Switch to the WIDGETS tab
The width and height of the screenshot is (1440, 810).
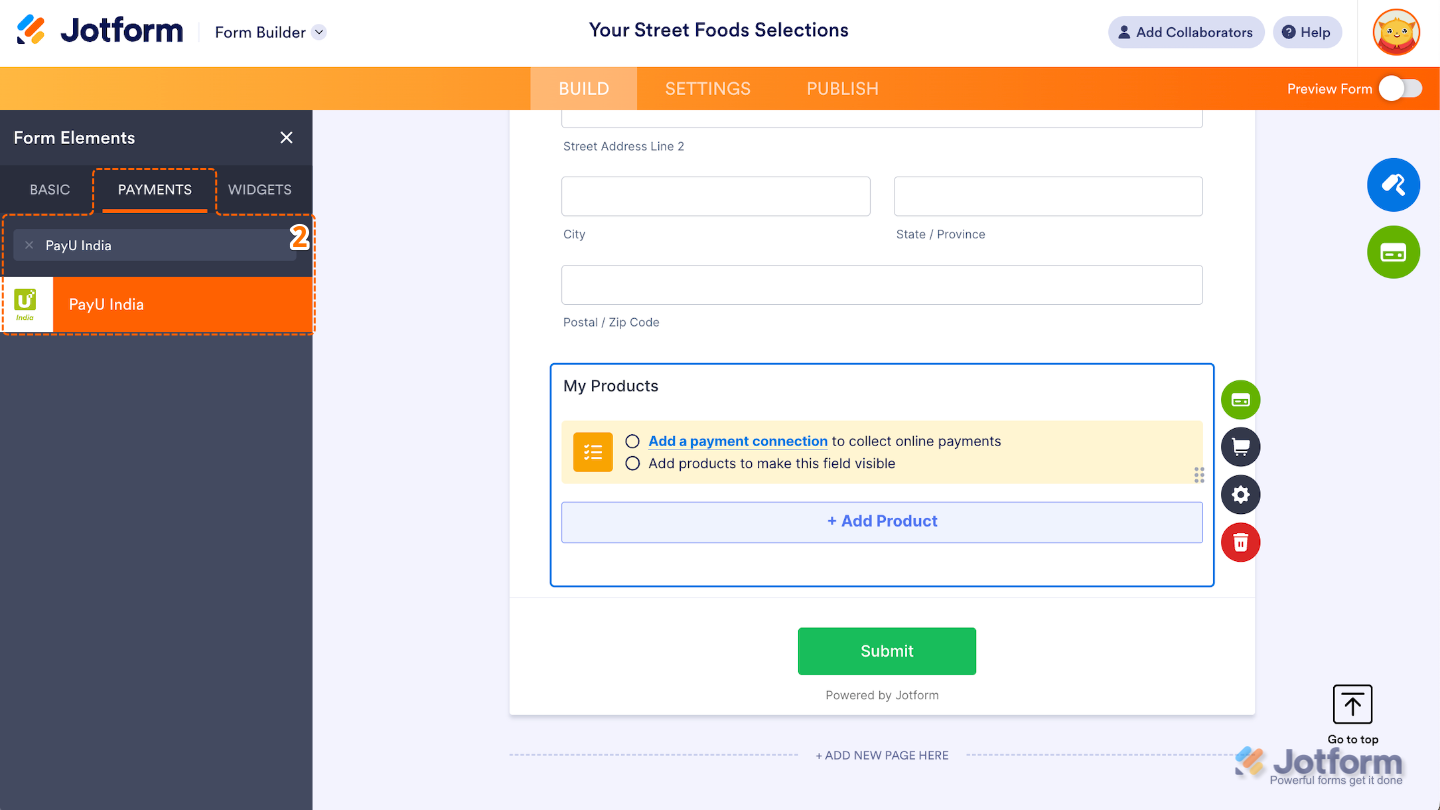coord(259,189)
